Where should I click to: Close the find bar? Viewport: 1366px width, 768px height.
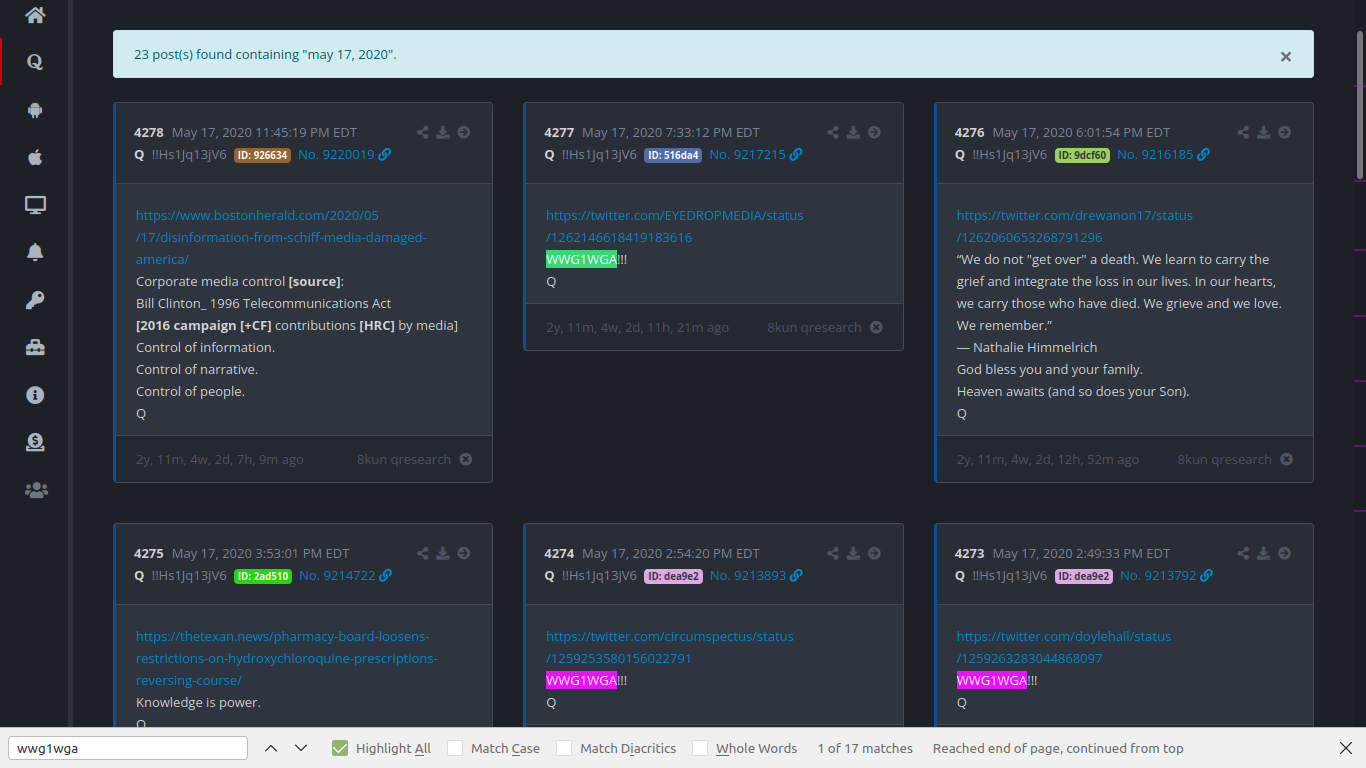(1346, 748)
